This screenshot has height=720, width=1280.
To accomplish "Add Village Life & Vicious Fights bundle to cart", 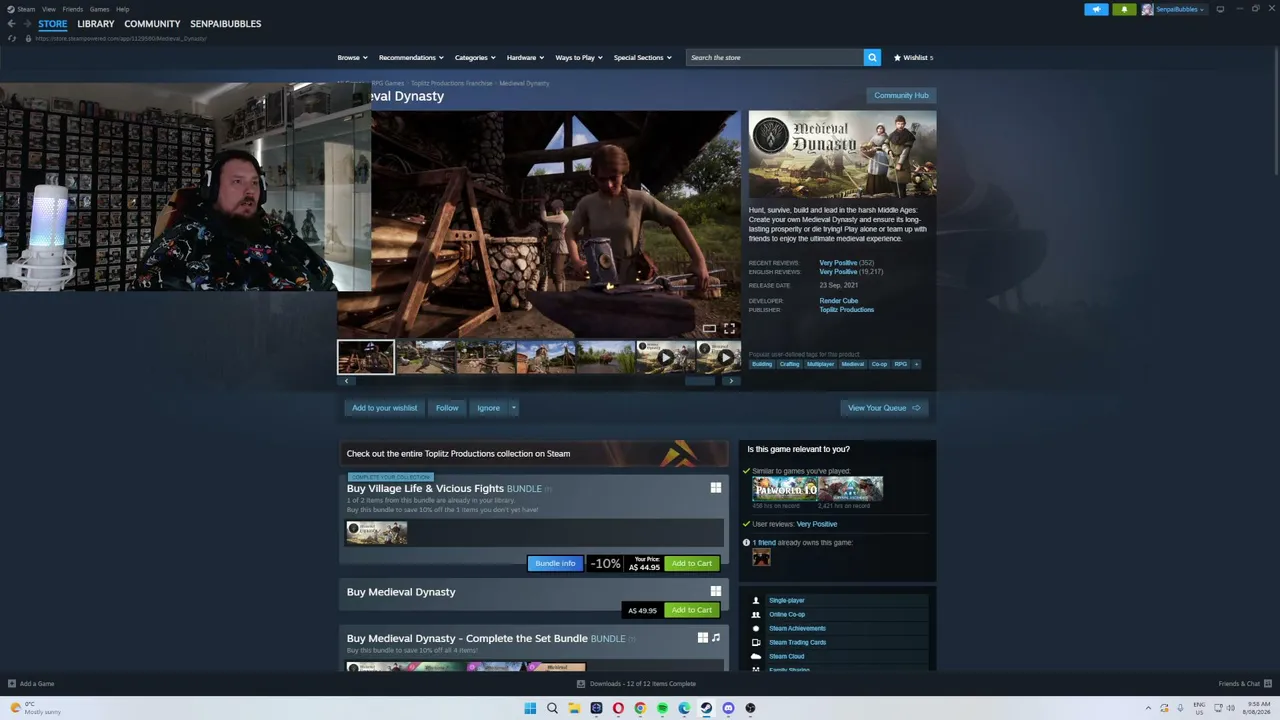I will click(x=692, y=564).
